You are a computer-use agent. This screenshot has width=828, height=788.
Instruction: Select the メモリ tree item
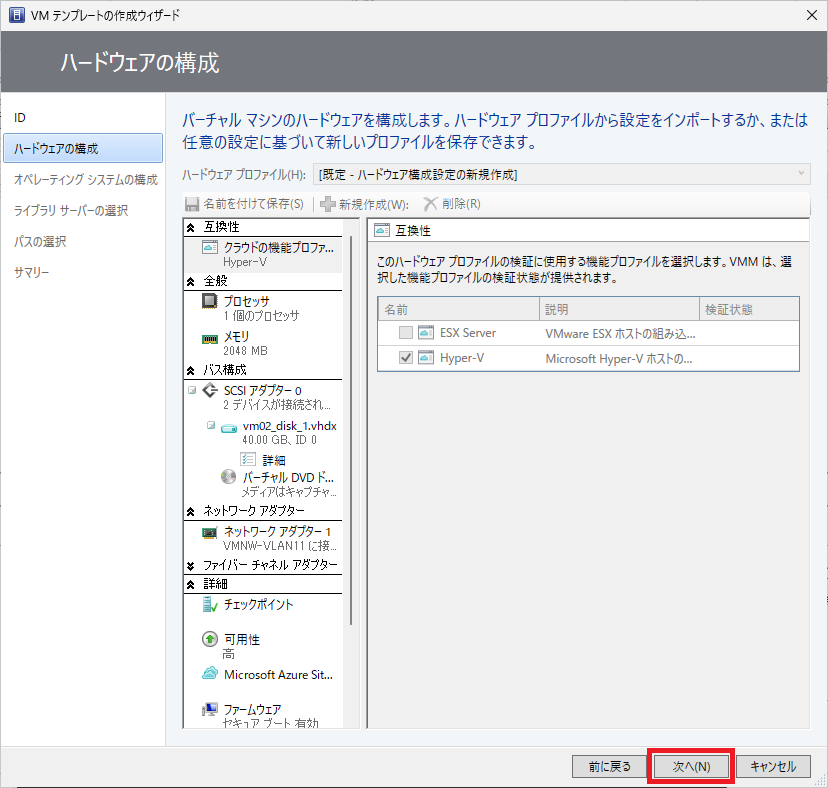(263, 343)
